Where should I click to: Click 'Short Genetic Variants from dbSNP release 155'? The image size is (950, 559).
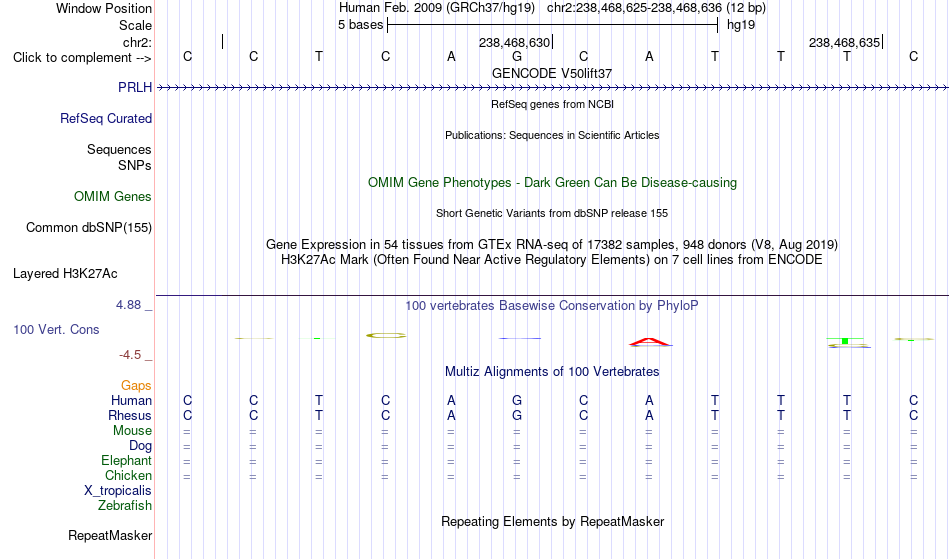point(552,213)
